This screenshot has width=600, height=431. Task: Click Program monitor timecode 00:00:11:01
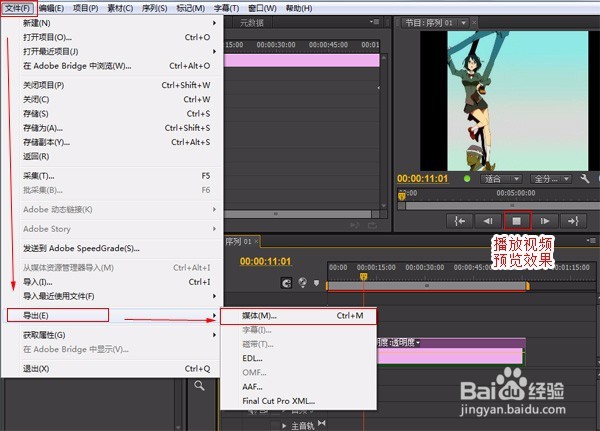(x=422, y=179)
